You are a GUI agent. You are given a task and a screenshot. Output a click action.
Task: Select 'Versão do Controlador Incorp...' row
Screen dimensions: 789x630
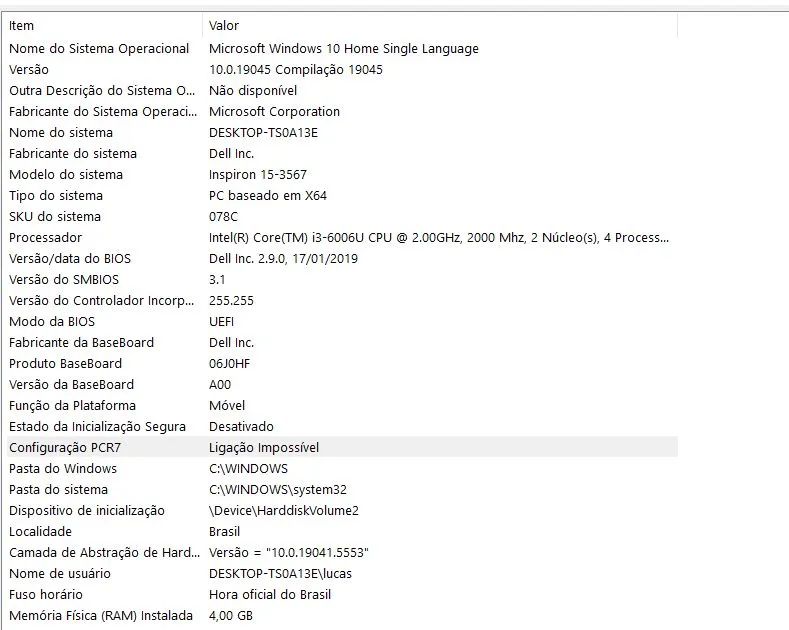click(x=342, y=301)
